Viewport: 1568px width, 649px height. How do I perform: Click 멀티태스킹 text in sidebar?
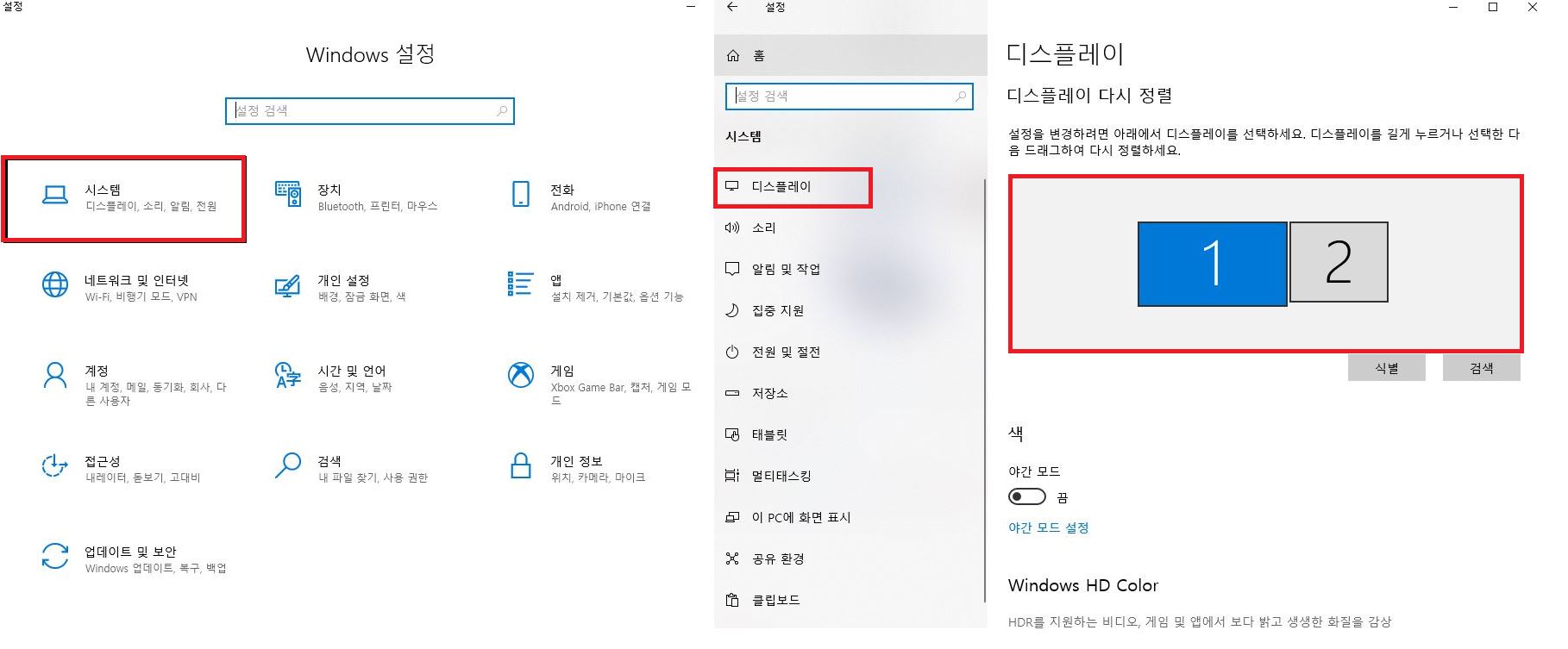point(781,476)
